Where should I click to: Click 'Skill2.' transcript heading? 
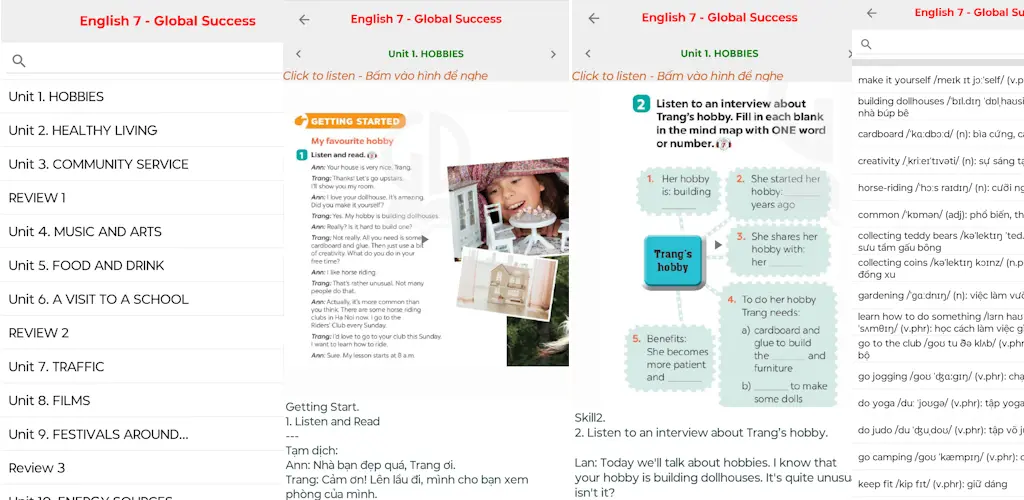tap(590, 418)
